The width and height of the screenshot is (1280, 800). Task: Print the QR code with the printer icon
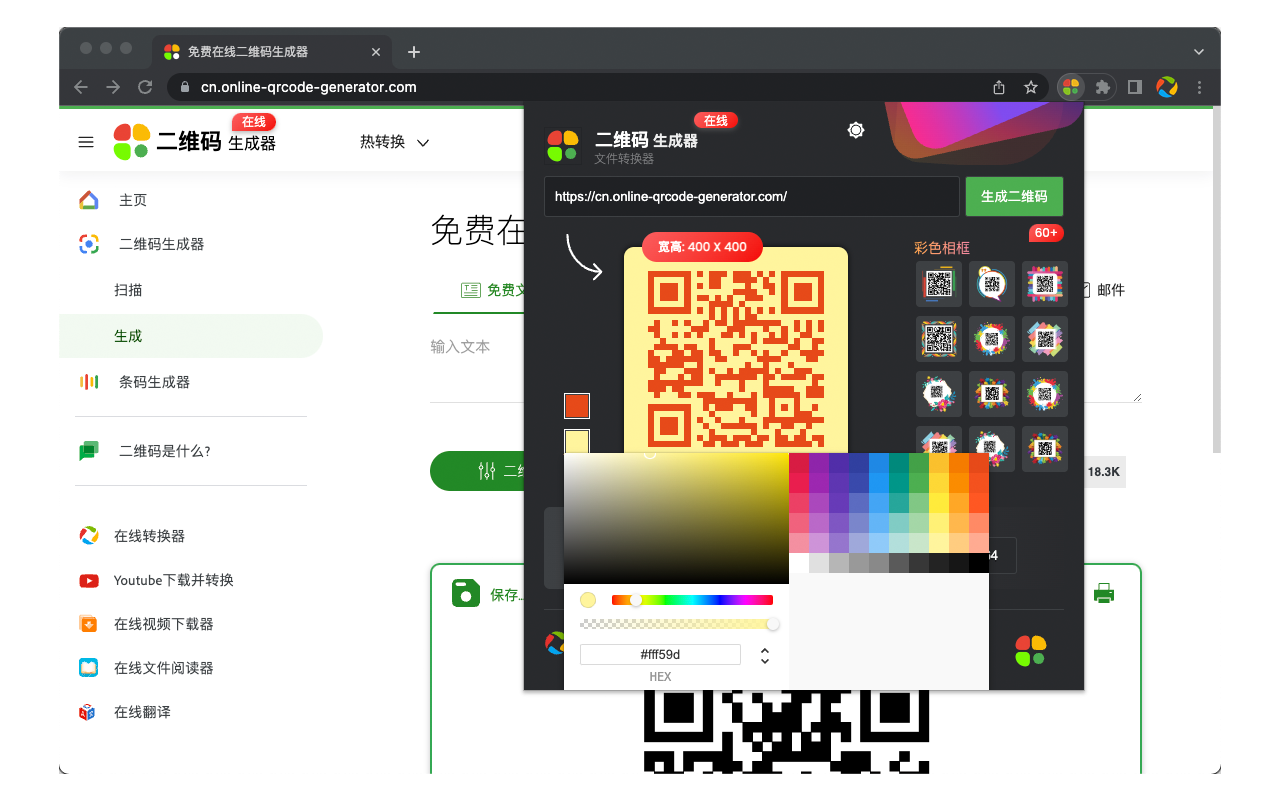click(x=1104, y=592)
